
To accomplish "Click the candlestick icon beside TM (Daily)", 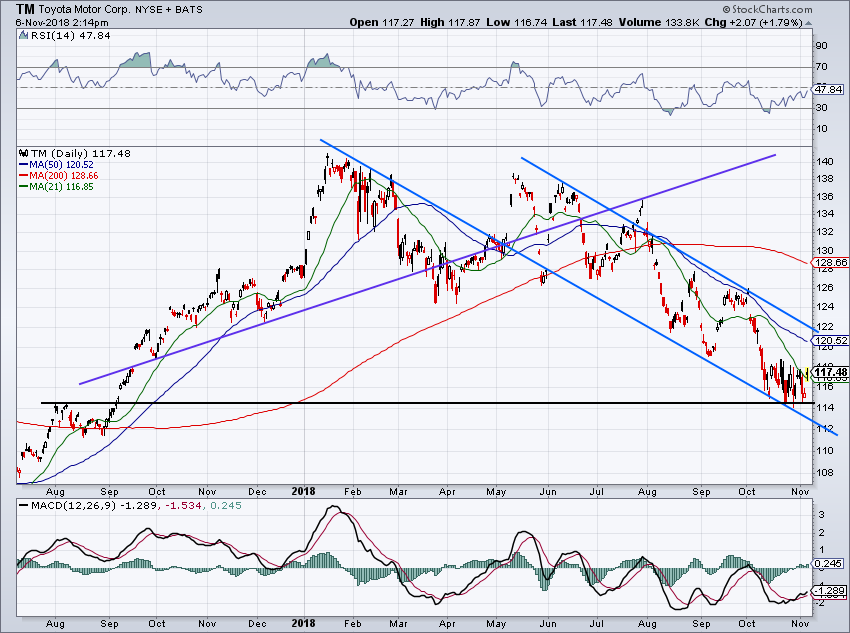I will tap(23, 153).
